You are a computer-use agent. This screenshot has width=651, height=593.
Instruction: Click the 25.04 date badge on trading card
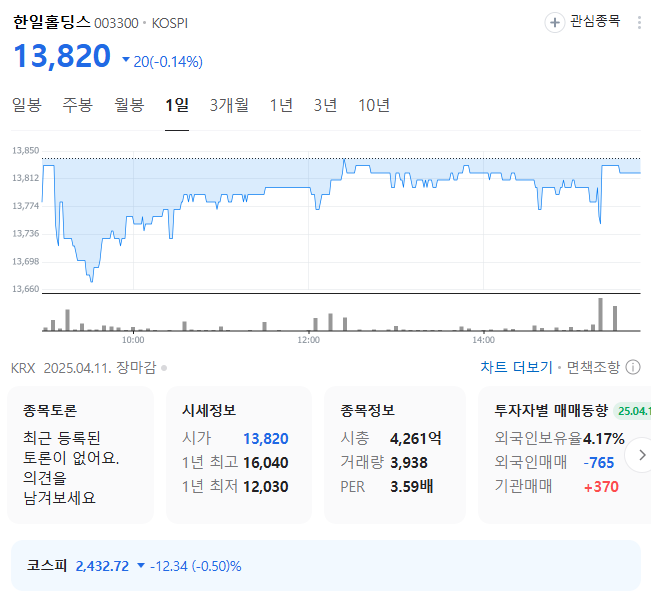point(632,411)
